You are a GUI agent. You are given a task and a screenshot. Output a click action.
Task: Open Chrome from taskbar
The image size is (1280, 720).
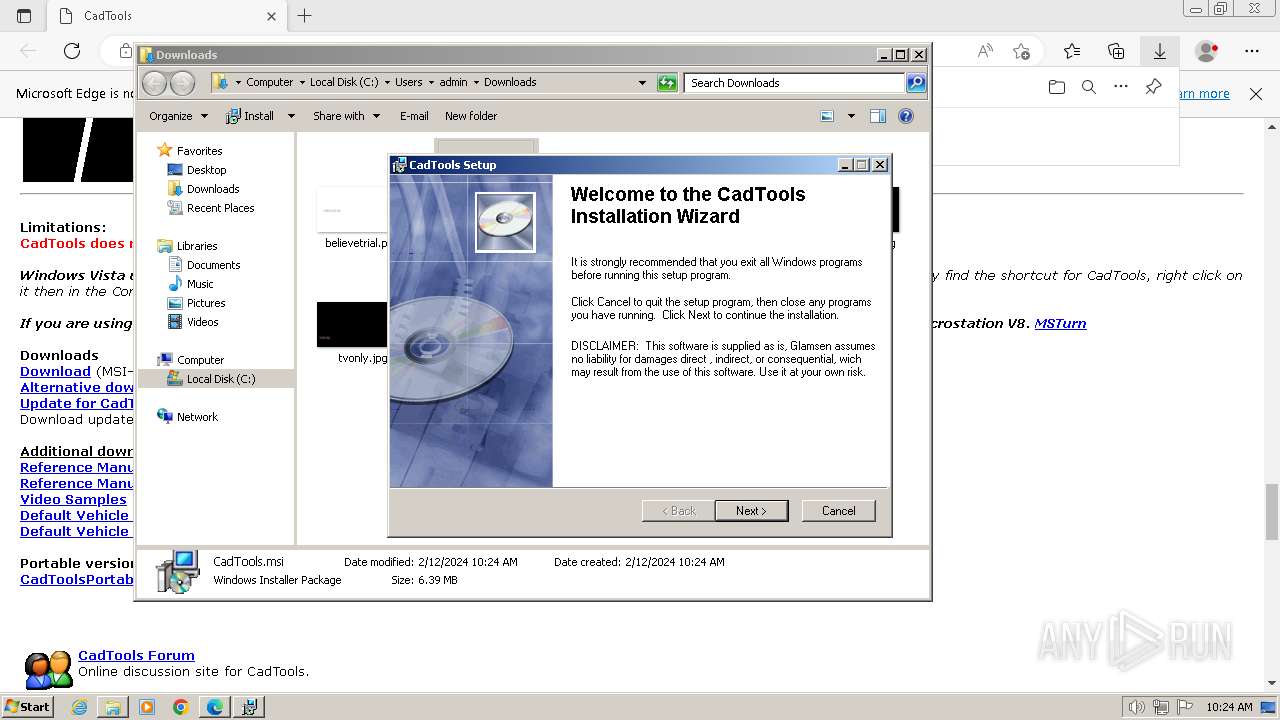click(180, 707)
